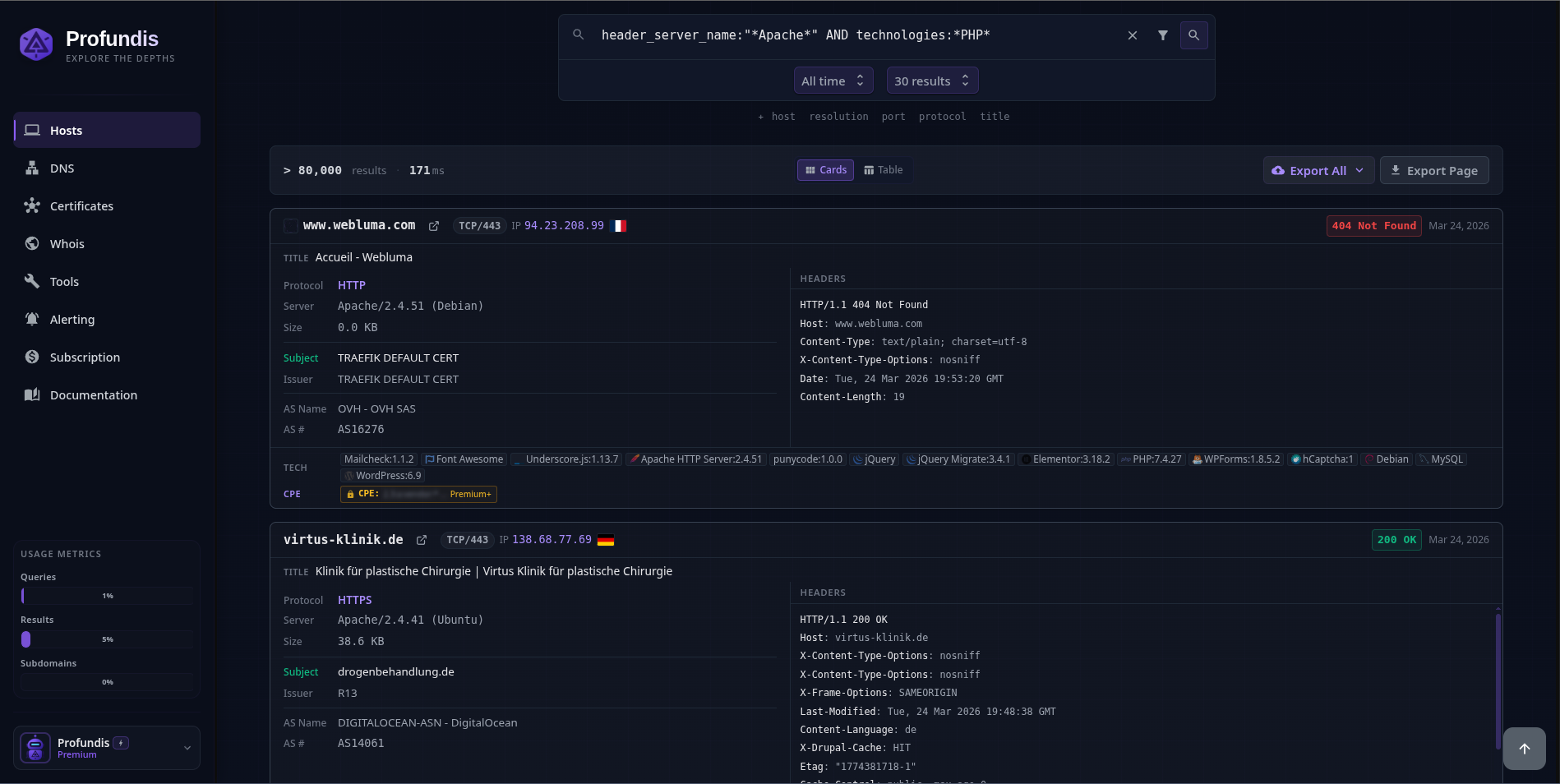
Task: Open the 30 results dropdown
Action: click(932, 81)
